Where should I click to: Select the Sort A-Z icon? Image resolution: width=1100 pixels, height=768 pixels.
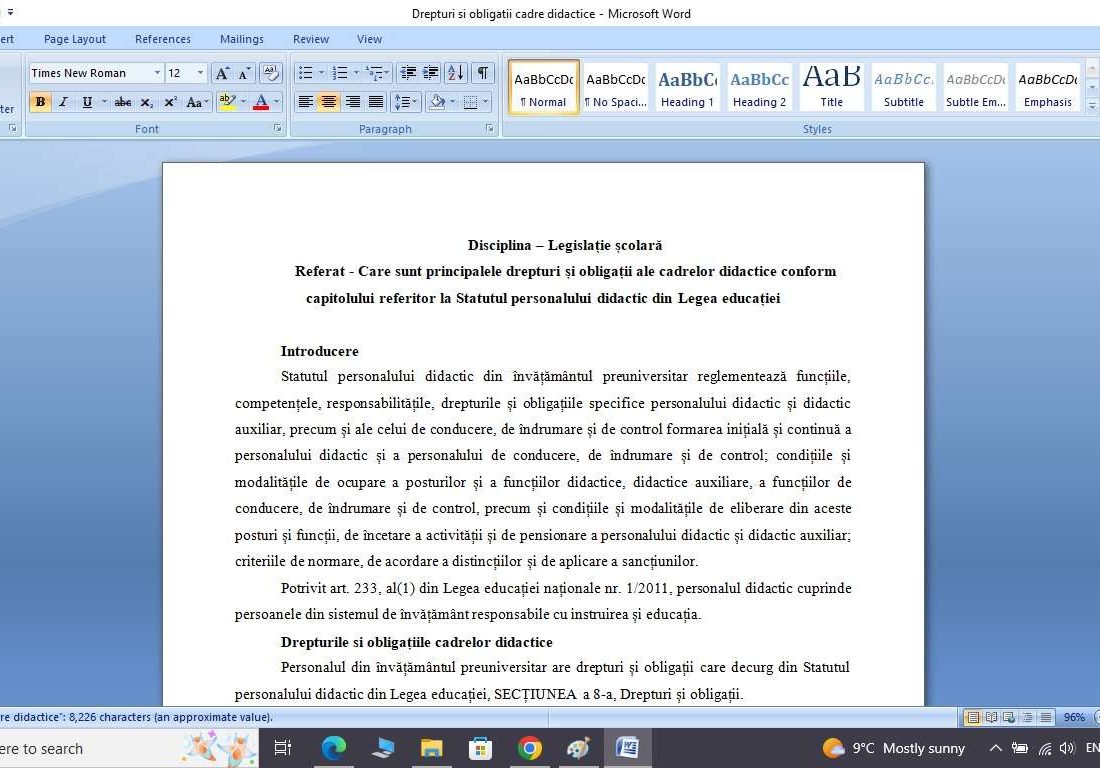point(455,73)
